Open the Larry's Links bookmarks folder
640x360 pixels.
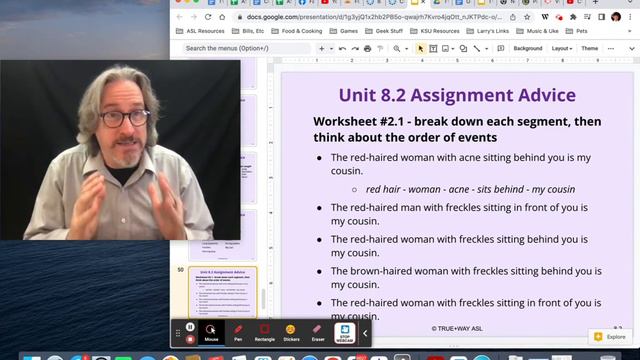488,31
